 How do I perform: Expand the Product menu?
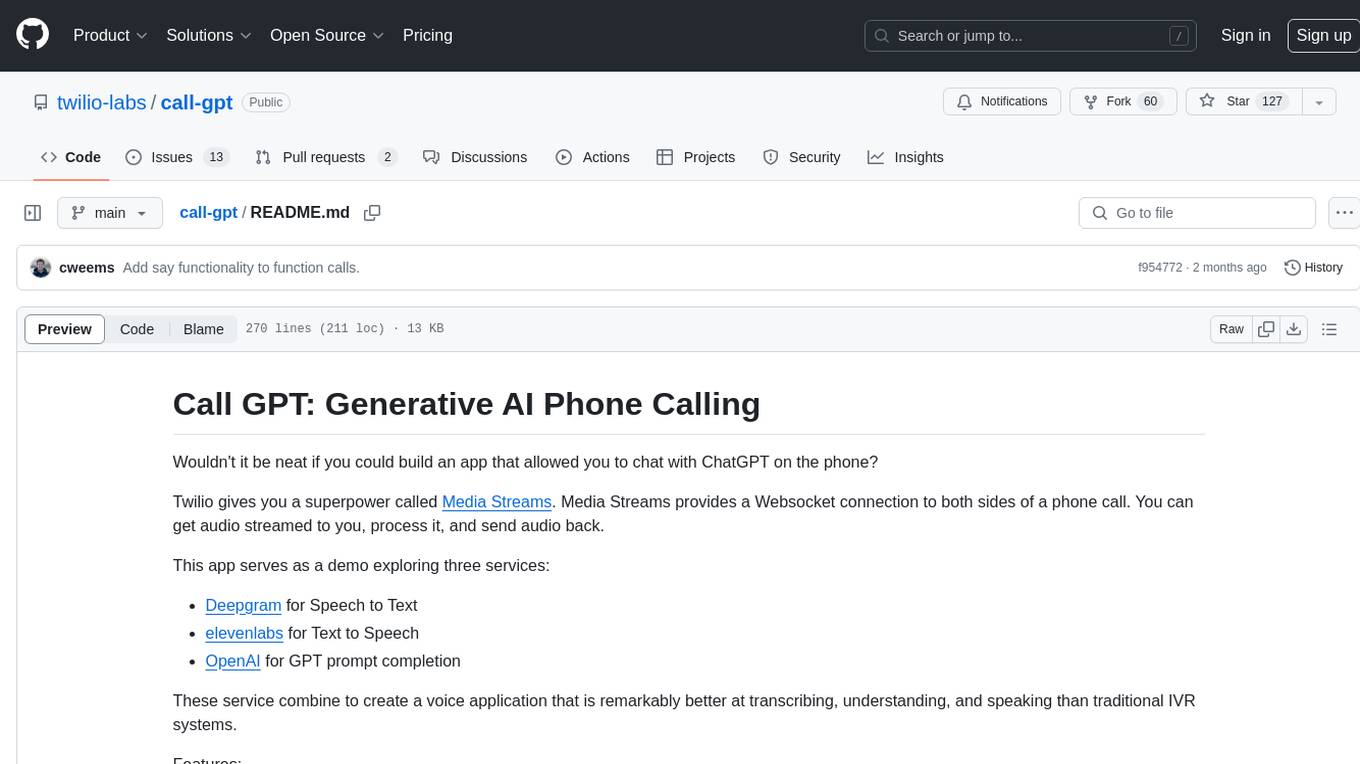point(110,35)
